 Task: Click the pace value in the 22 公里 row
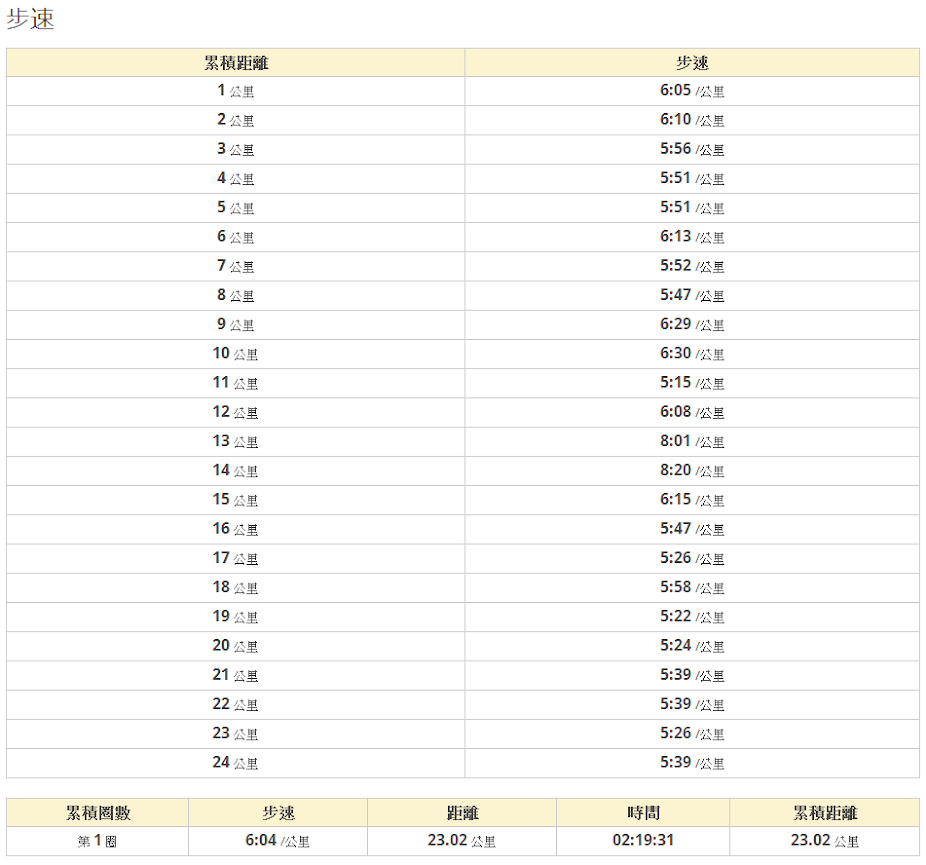click(x=692, y=704)
